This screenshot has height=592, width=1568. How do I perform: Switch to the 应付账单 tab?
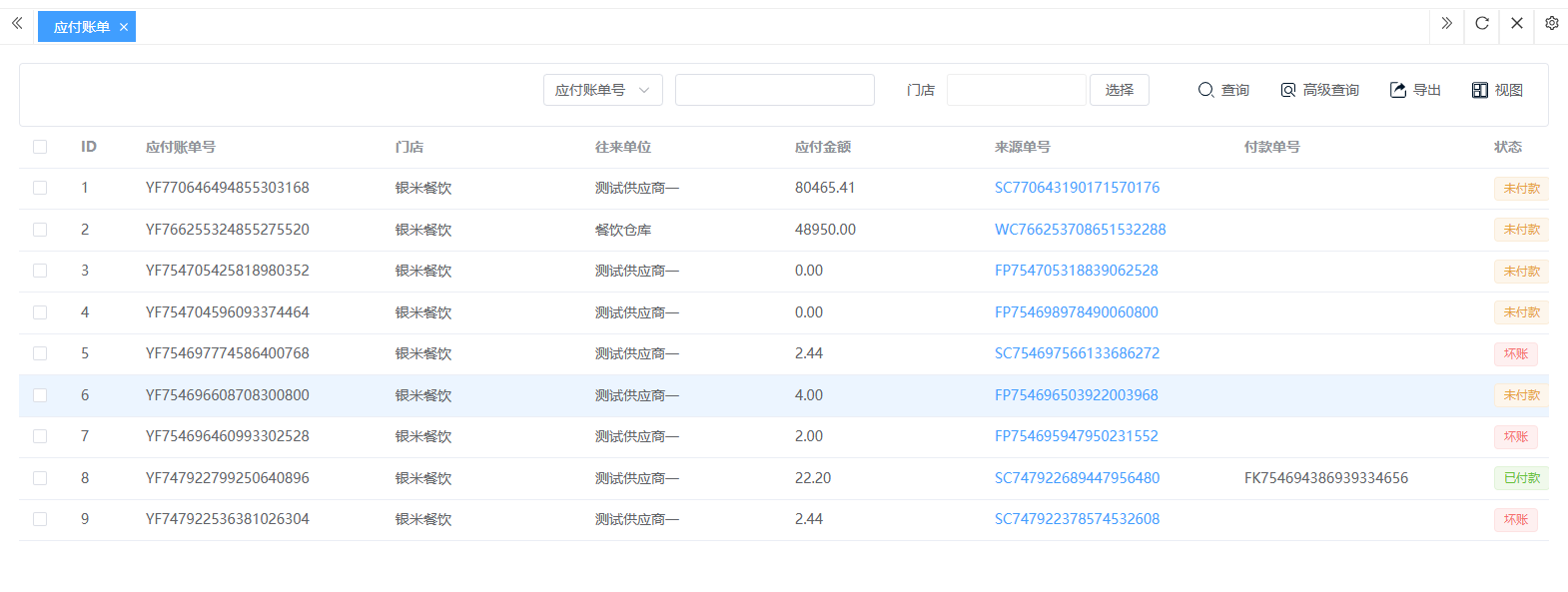tap(81, 27)
